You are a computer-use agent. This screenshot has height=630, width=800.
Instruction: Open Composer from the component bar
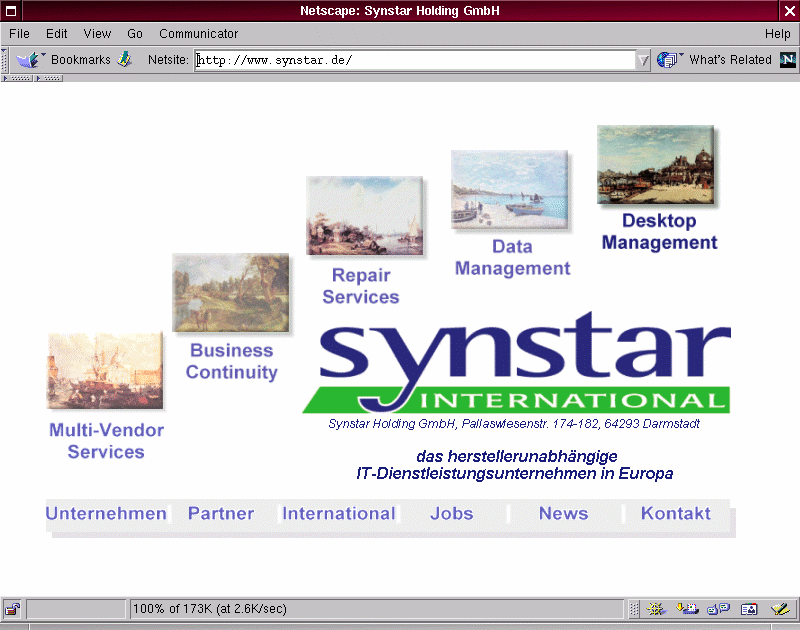click(x=781, y=609)
